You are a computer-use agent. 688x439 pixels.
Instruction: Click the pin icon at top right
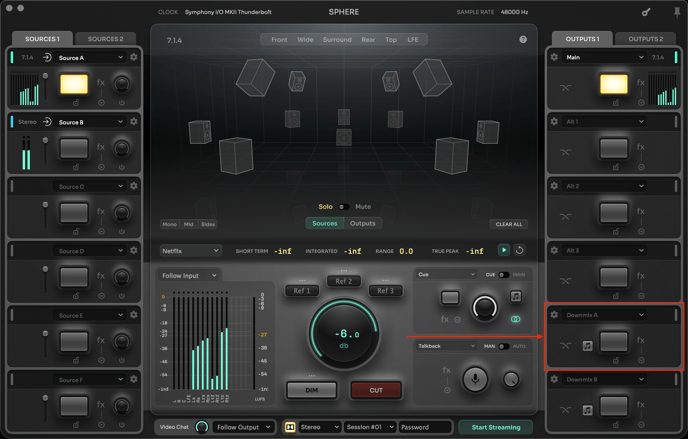(x=676, y=12)
